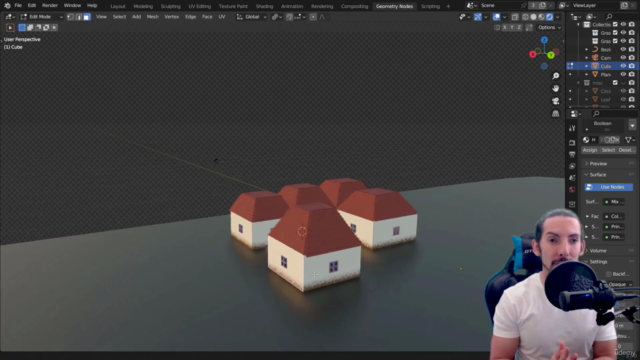Open the pivot point dropdown

pos(277,17)
